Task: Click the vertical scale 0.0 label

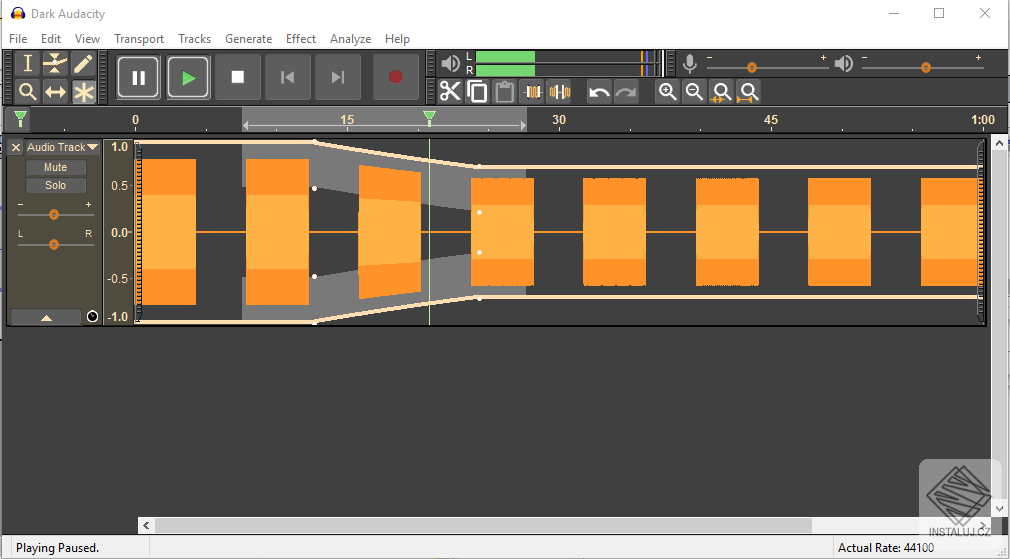Action: (x=119, y=232)
